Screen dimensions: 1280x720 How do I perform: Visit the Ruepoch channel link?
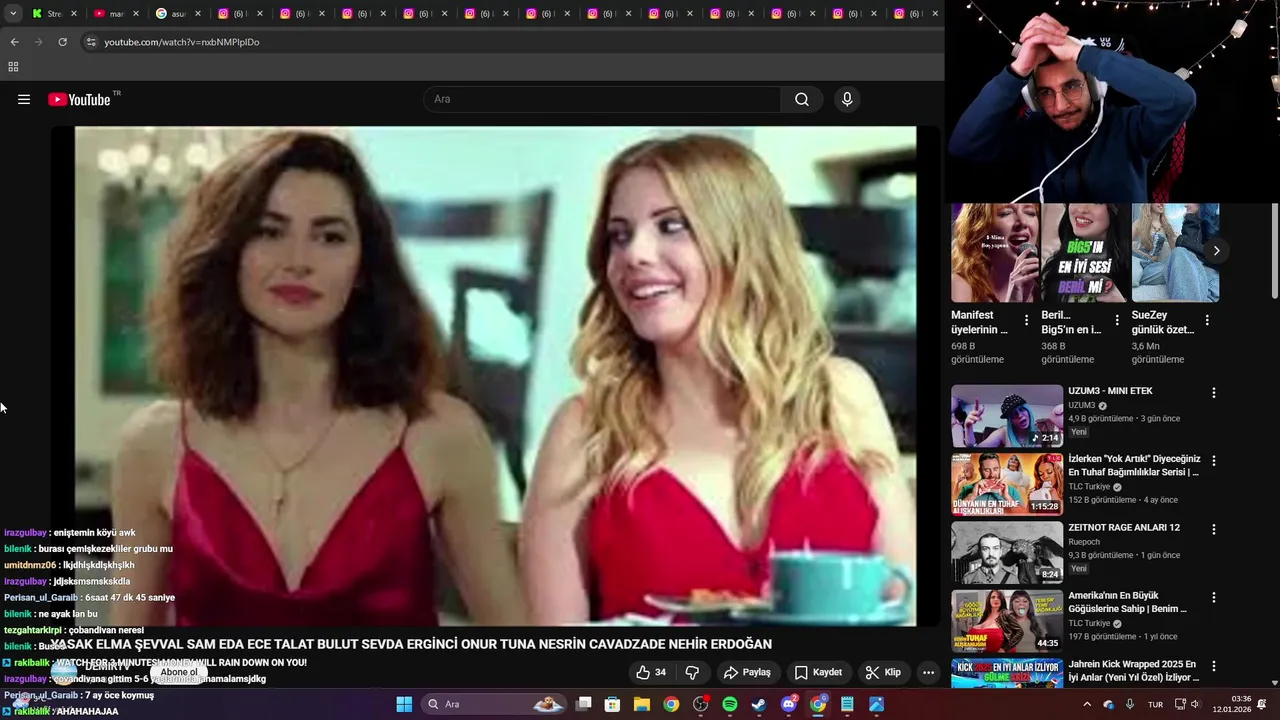(x=1086, y=542)
